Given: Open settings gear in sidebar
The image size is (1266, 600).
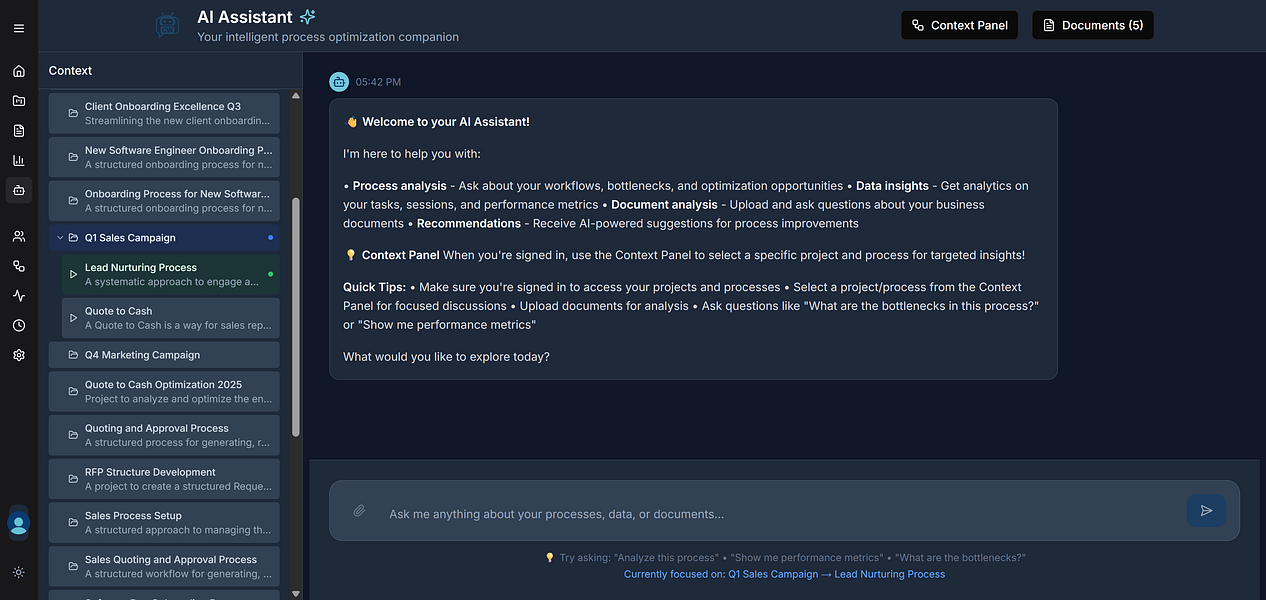Looking at the screenshot, I should tap(18, 355).
